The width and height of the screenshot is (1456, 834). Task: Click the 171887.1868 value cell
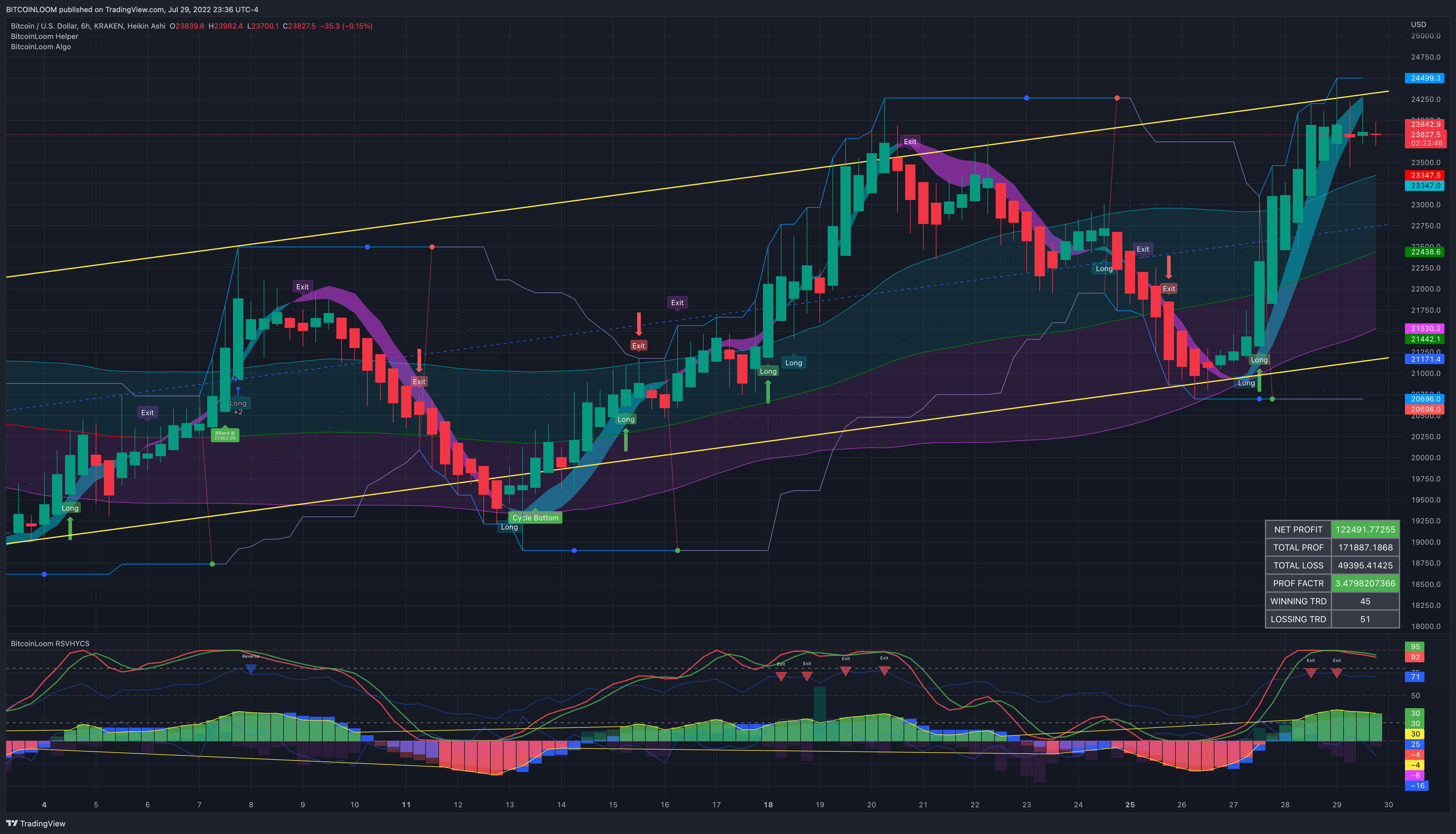click(x=1365, y=547)
